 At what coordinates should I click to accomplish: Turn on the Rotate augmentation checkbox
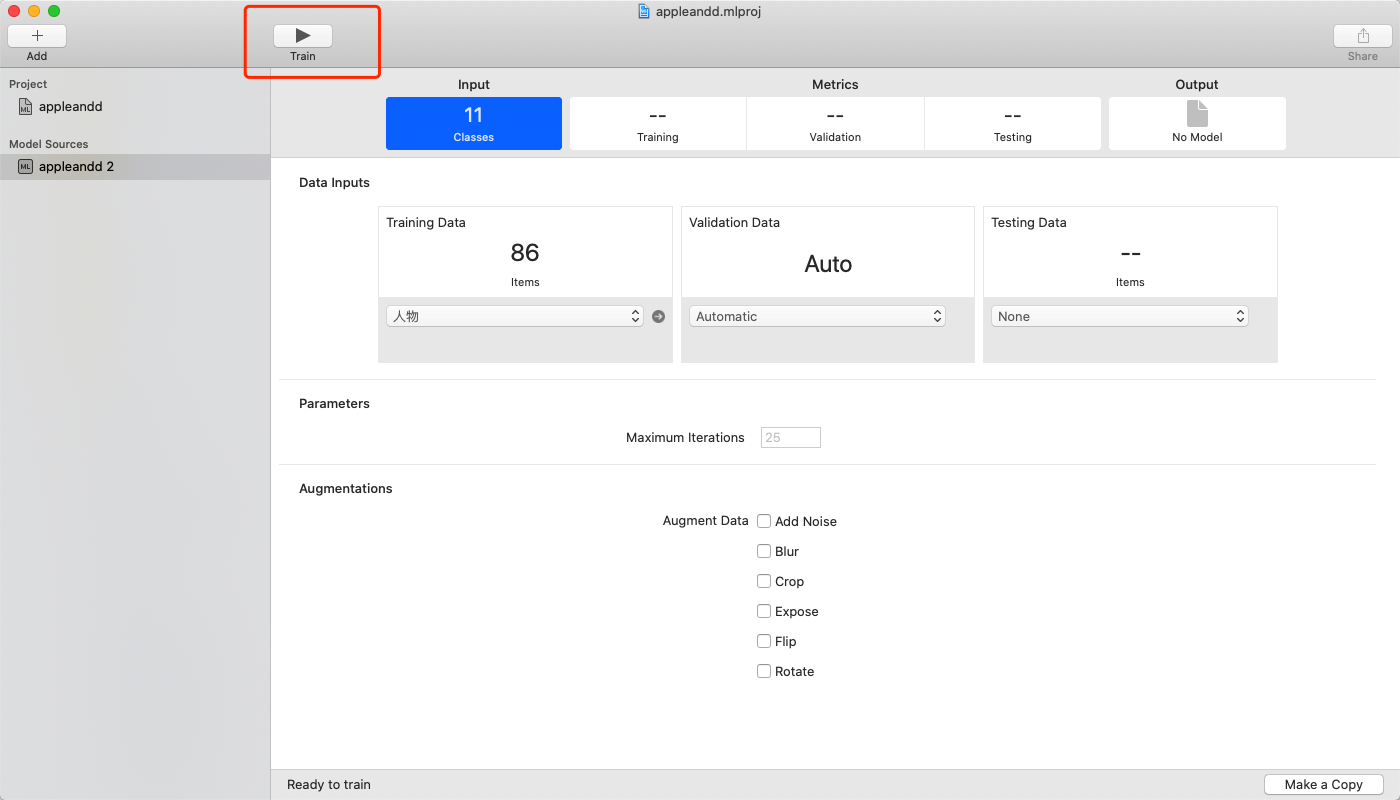point(764,671)
